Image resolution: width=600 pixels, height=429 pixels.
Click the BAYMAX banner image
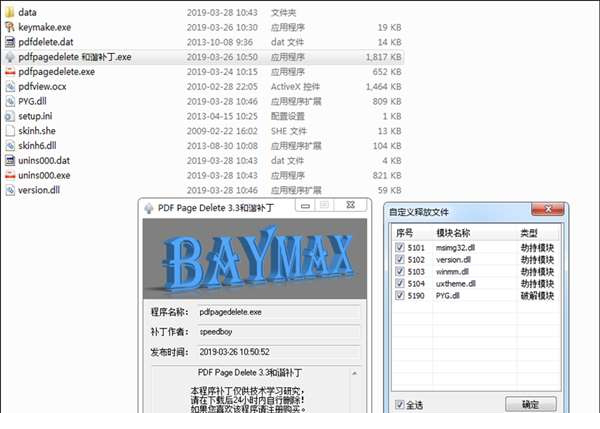(255, 259)
